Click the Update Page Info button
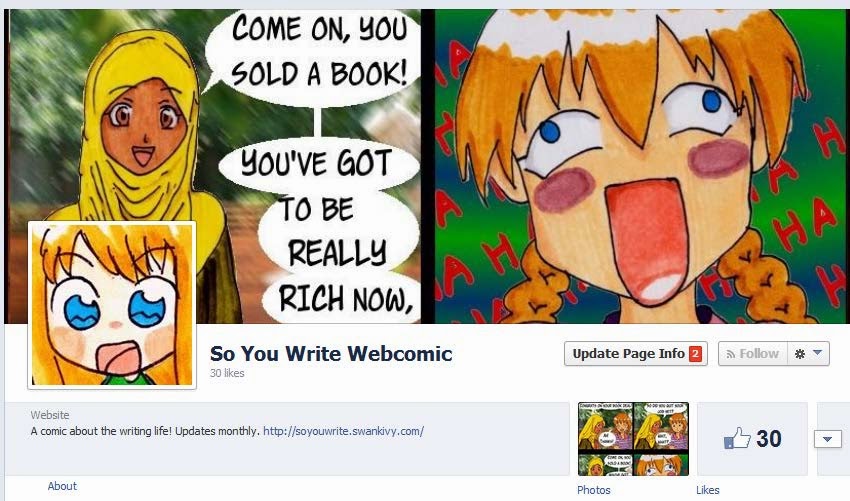This screenshot has height=501, width=850. [636, 354]
